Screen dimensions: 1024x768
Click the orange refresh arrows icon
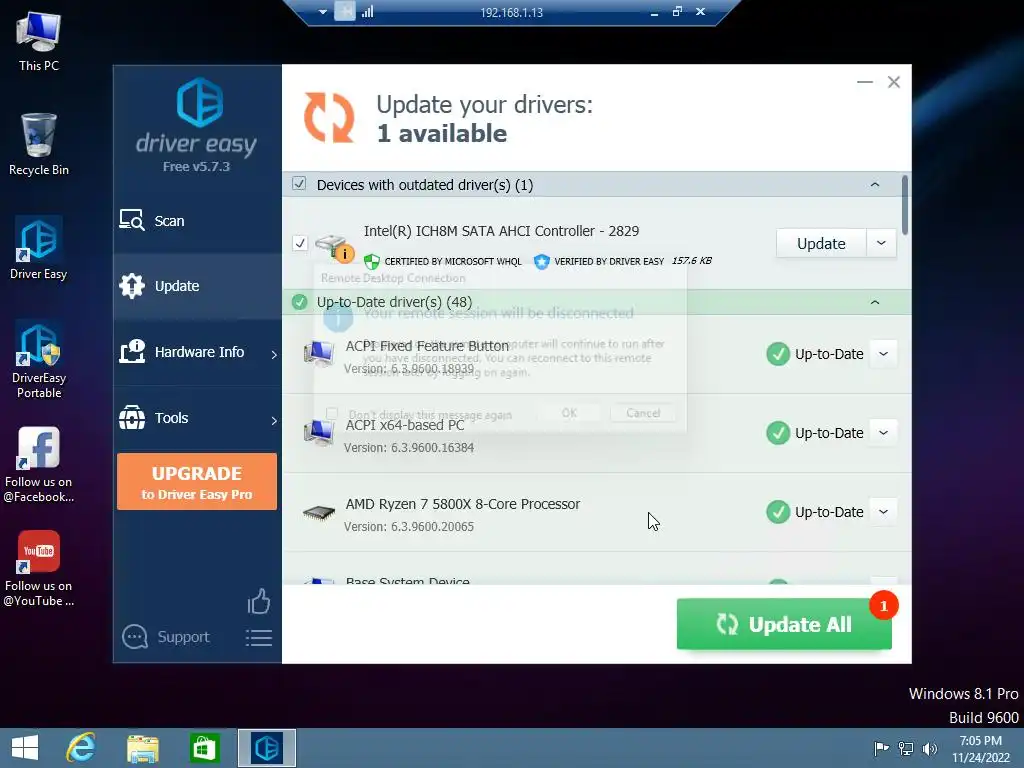(329, 118)
